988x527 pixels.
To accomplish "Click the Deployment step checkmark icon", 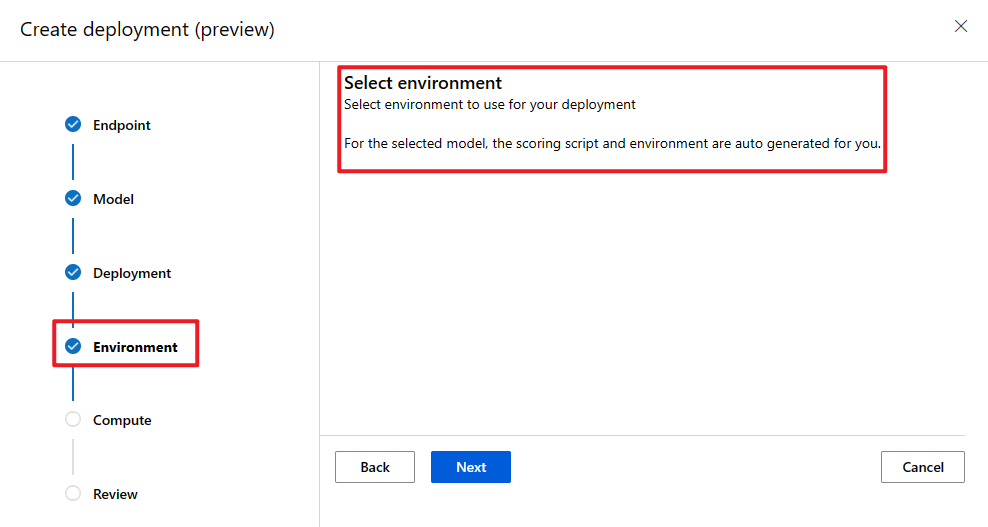I will [x=73, y=273].
